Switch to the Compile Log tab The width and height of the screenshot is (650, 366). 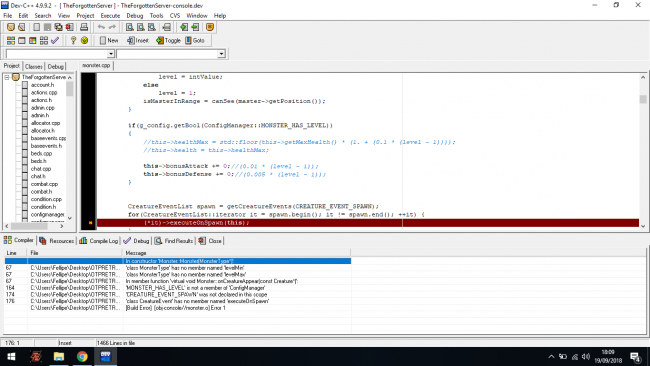99,241
